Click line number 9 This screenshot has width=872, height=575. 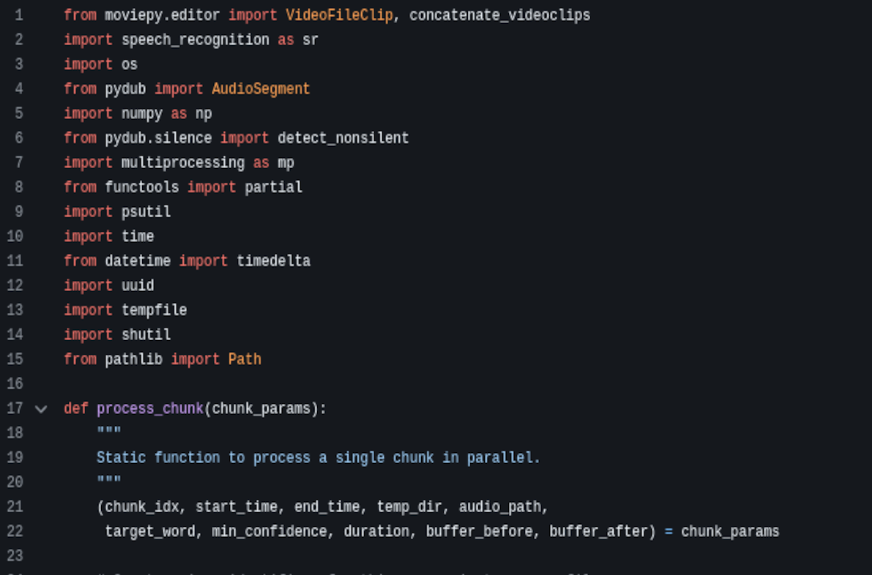(x=18, y=212)
